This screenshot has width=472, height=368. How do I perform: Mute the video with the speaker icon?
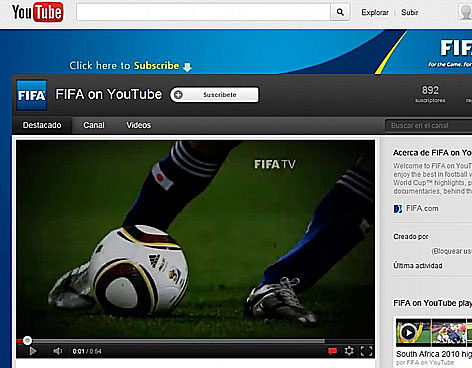tap(57, 351)
